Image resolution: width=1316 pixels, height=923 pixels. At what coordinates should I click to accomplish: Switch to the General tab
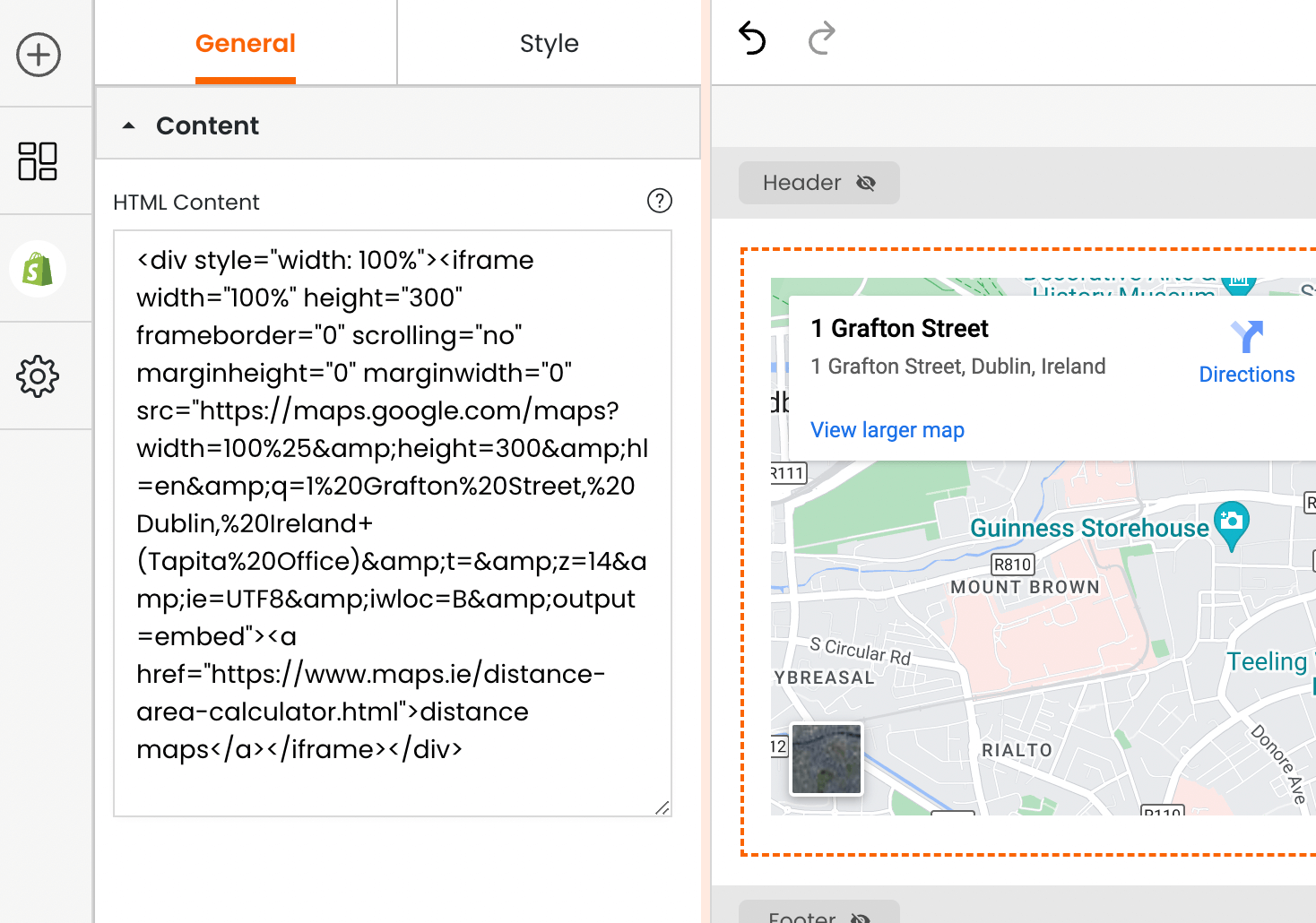coord(246,43)
